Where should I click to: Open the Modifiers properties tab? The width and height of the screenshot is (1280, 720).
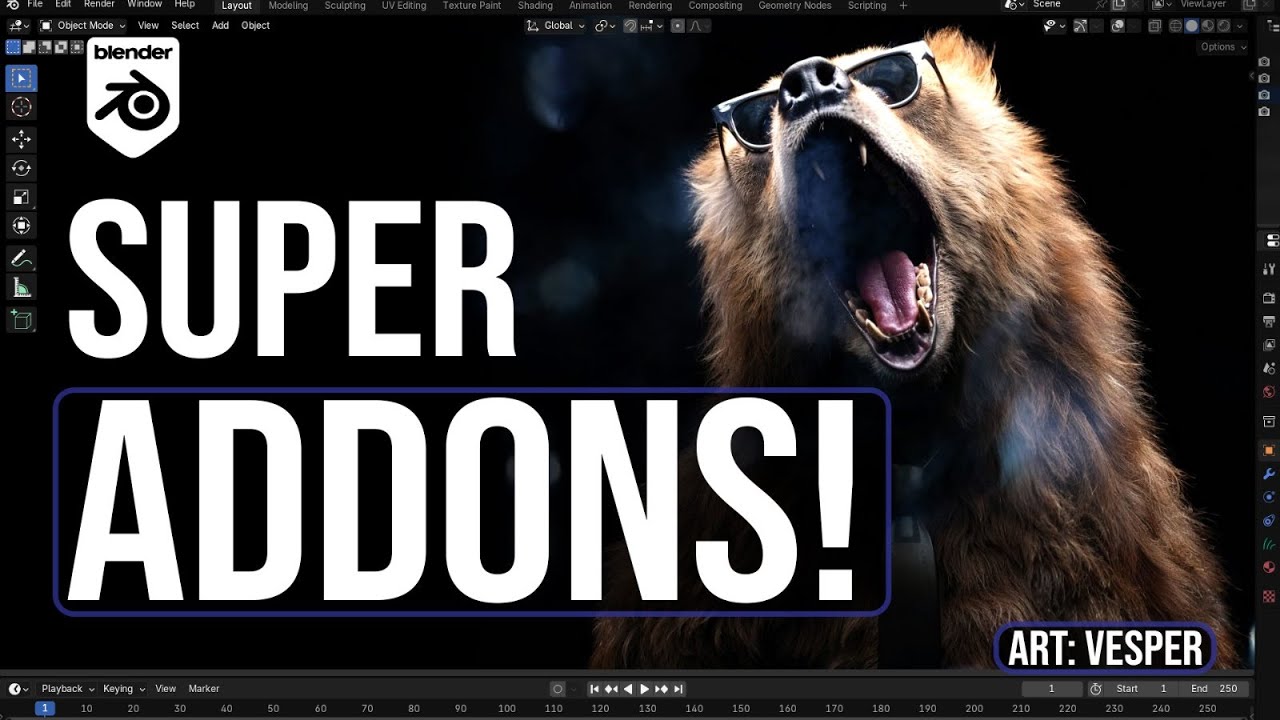tap(1270, 474)
